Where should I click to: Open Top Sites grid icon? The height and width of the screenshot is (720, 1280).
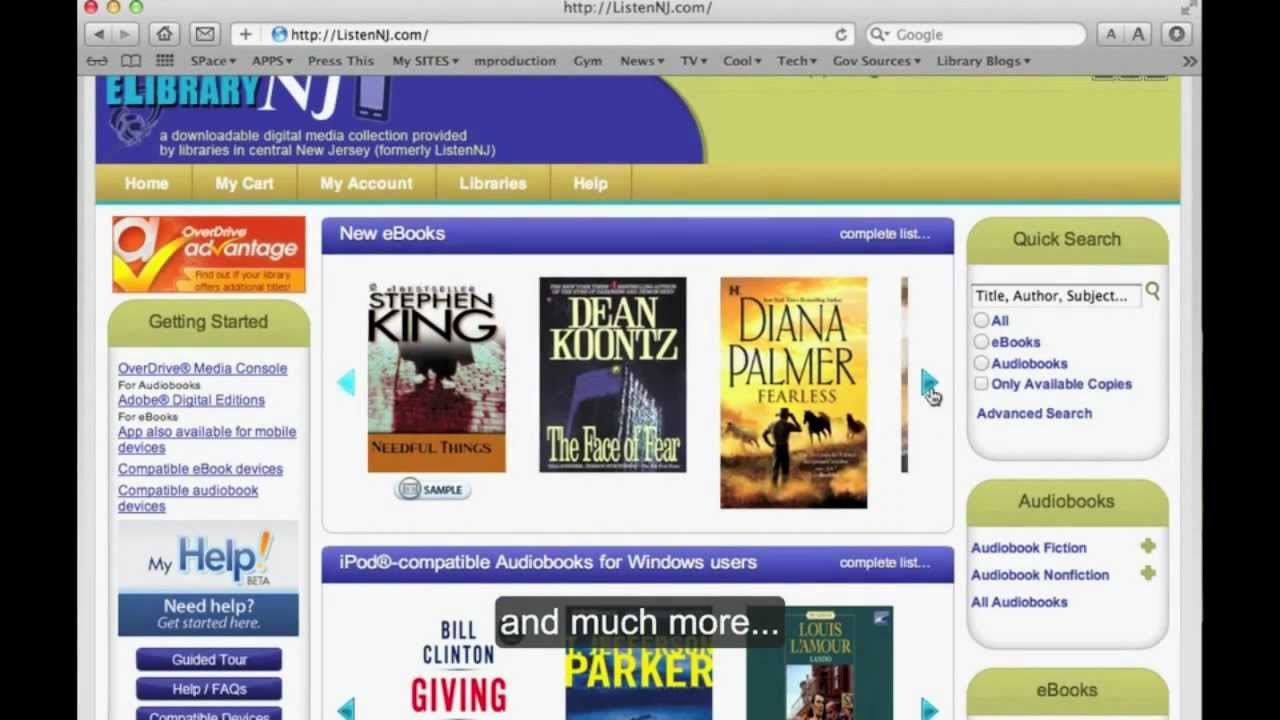pyautogui.click(x=165, y=61)
